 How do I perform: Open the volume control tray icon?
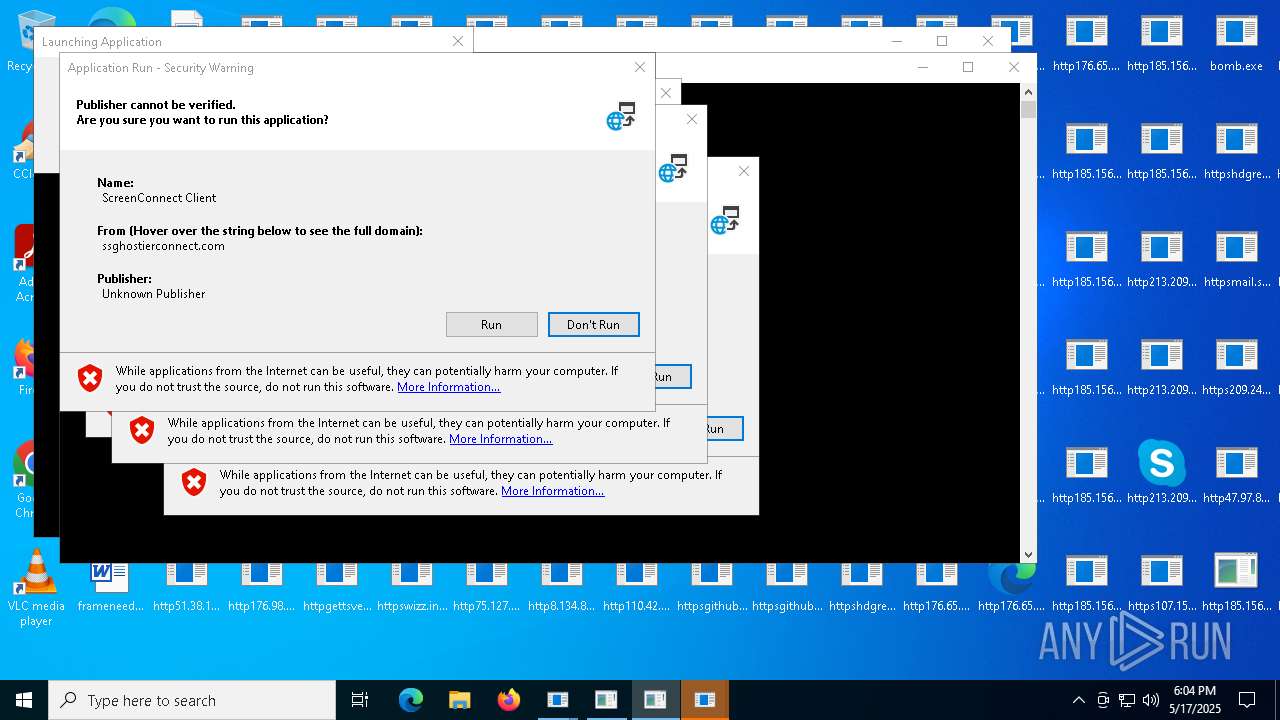point(1151,700)
